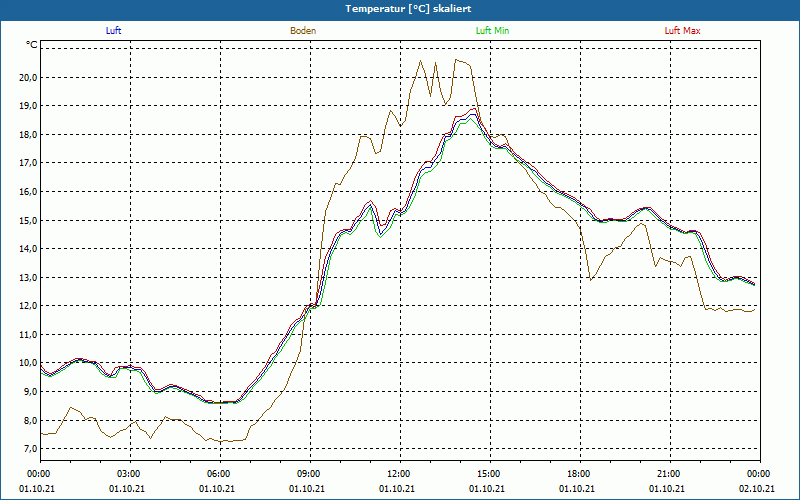This screenshot has height=500, width=800.
Task: Click the red 'Luft Max' legend label
Action: click(682, 31)
